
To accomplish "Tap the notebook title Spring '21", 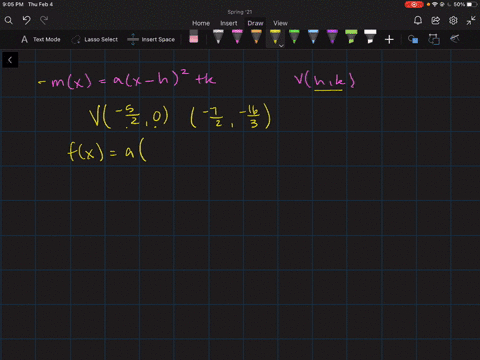I will [240, 12].
